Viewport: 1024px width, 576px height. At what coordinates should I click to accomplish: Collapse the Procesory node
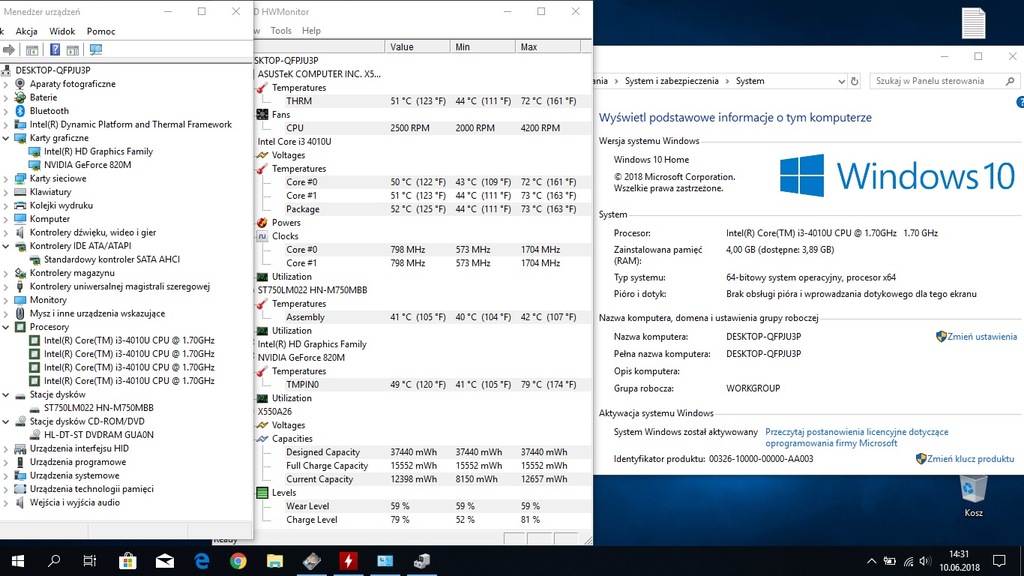tap(6, 327)
